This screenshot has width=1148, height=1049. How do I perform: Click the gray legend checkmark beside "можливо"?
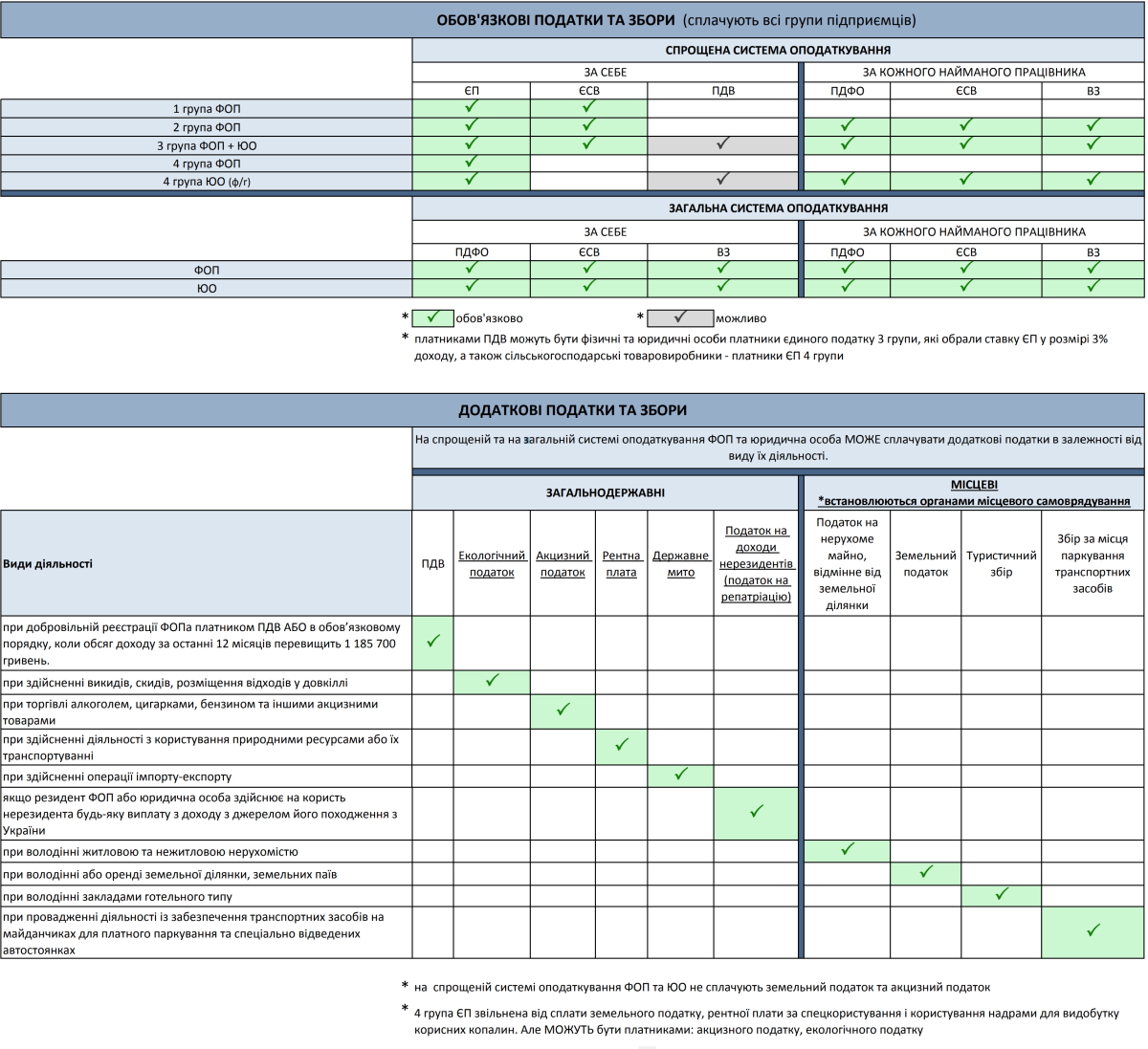679,317
